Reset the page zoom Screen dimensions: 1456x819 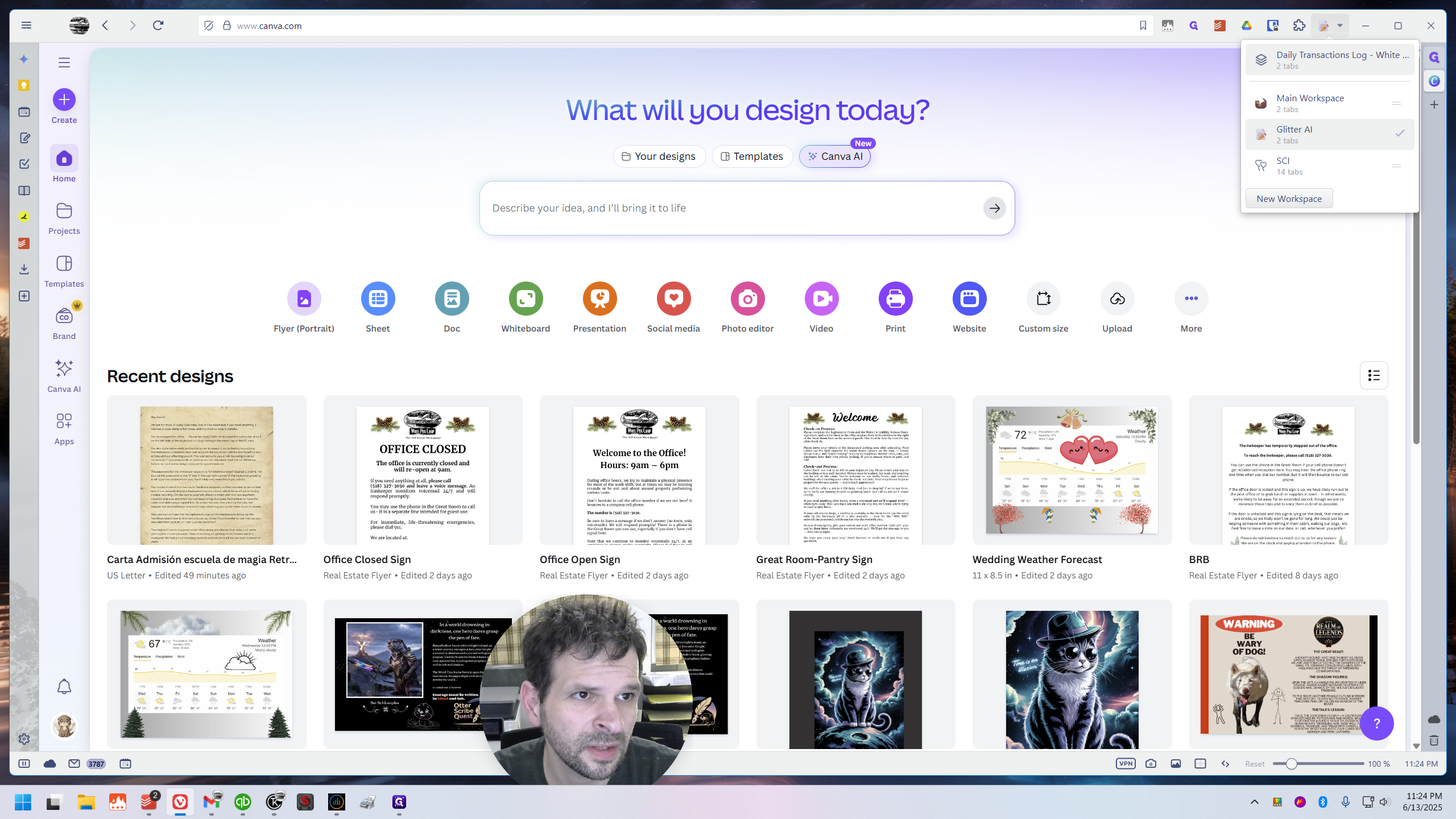click(1254, 764)
